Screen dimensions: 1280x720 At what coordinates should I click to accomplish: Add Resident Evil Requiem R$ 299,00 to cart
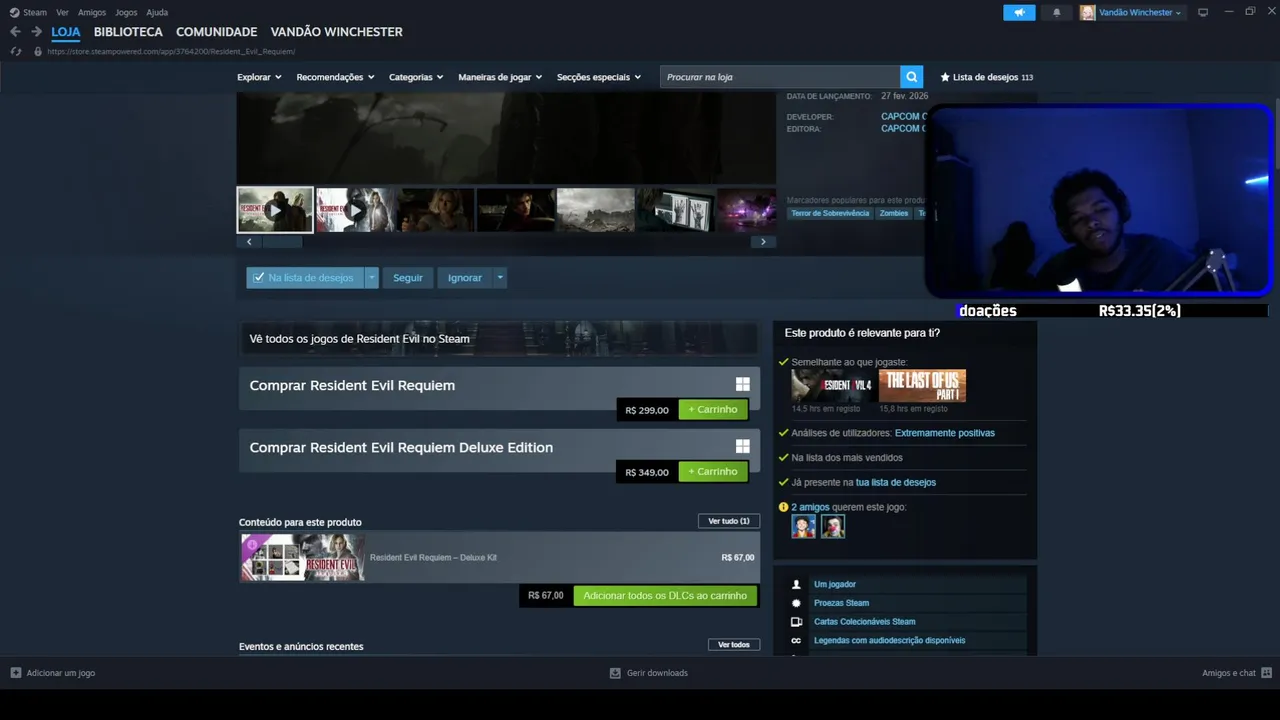coord(713,409)
